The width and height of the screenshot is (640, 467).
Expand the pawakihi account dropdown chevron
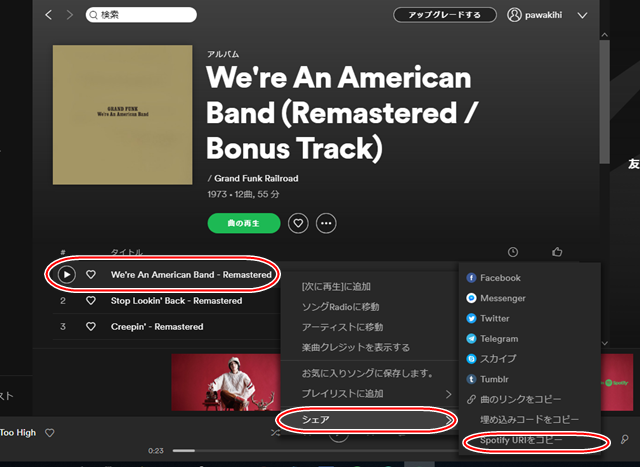(x=582, y=16)
